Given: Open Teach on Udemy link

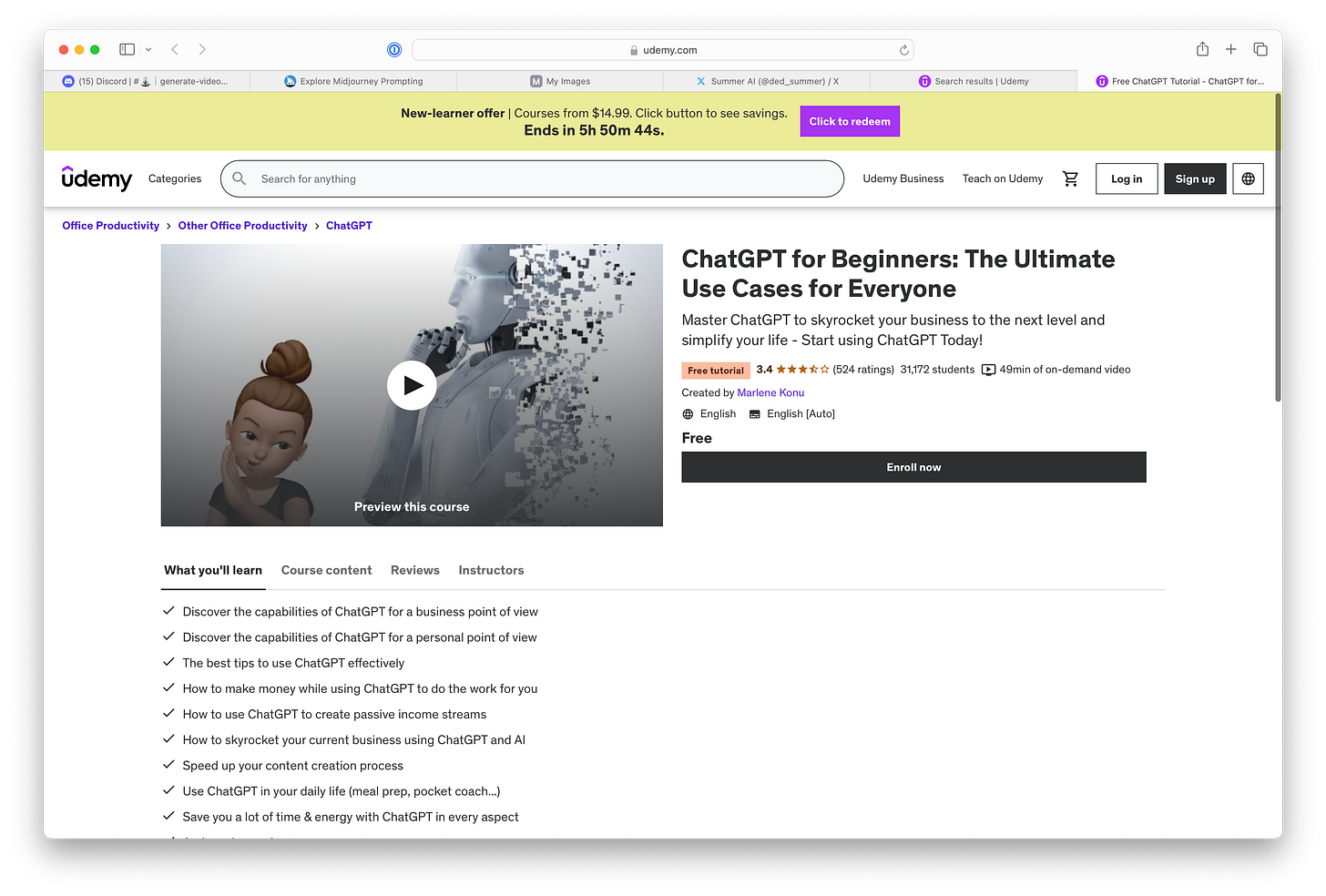Looking at the screenshot, I should (x=1002, y=178).
